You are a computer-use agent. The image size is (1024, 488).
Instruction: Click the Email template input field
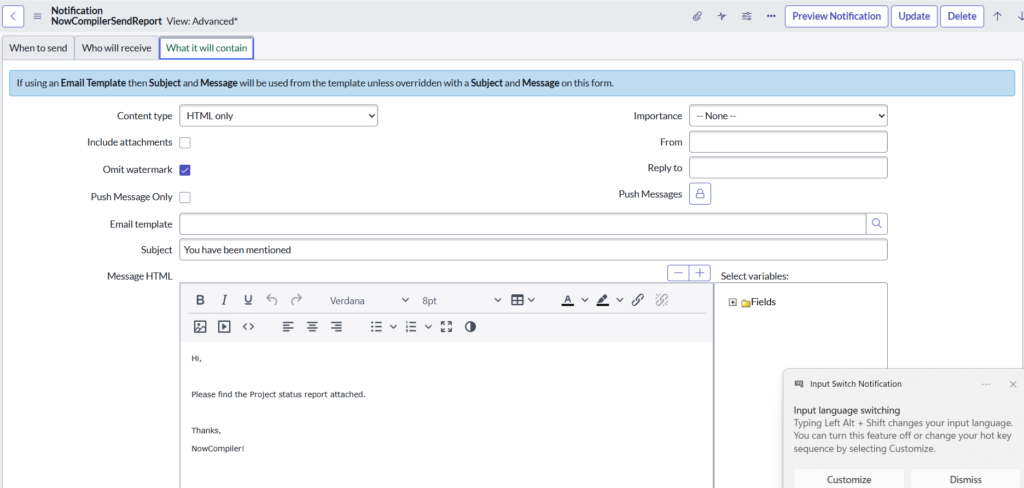coord(523,223)
